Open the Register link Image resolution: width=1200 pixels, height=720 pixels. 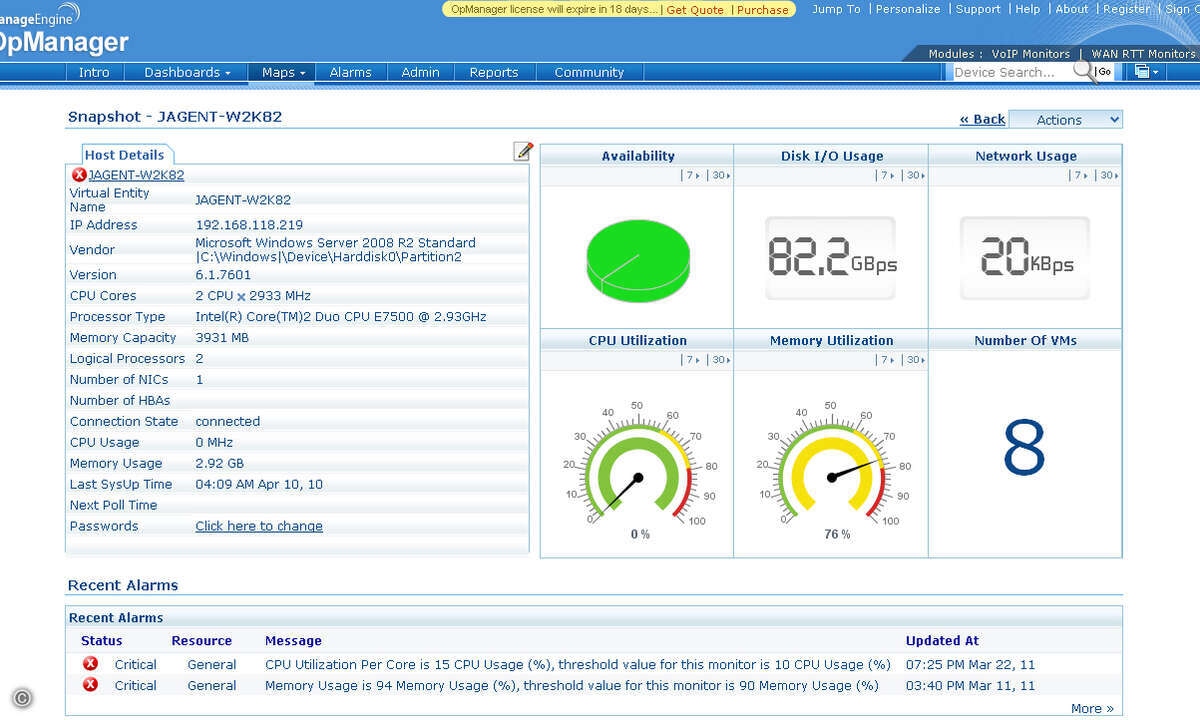pos(1127,9)
